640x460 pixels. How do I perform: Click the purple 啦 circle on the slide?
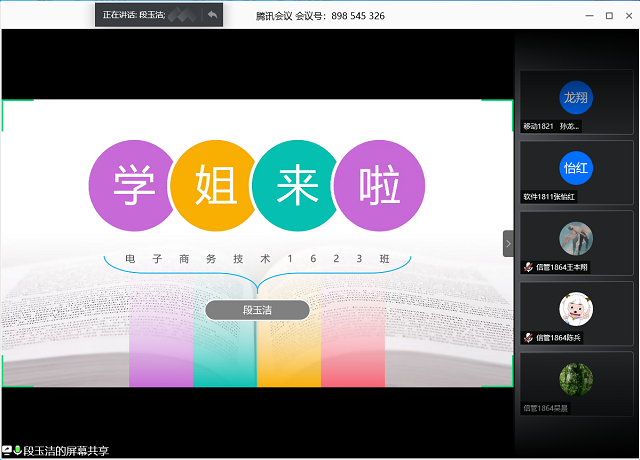pyautogui.click(x=379, y=186)
